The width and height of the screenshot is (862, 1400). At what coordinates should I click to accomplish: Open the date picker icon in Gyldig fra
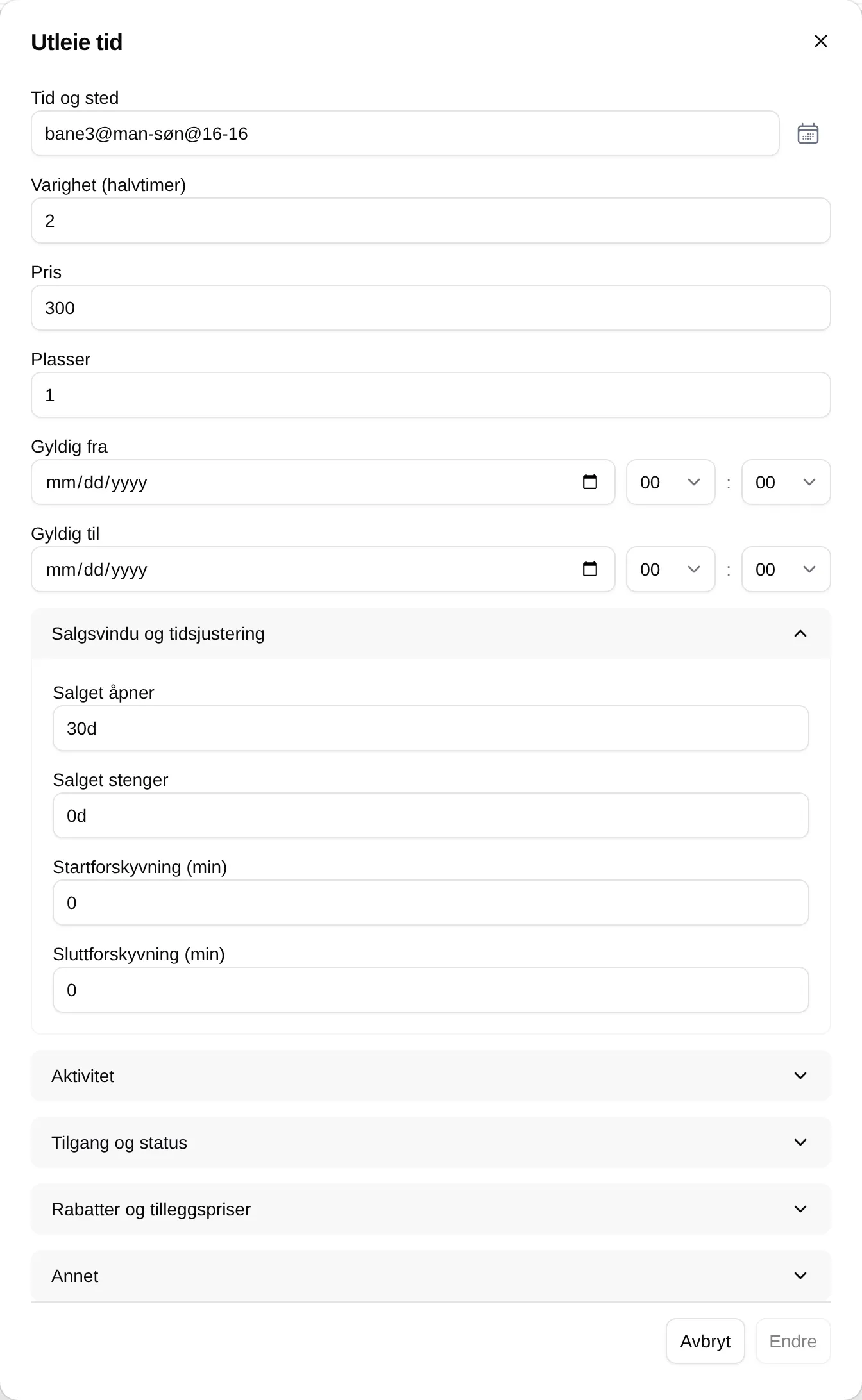pos(589,482)
